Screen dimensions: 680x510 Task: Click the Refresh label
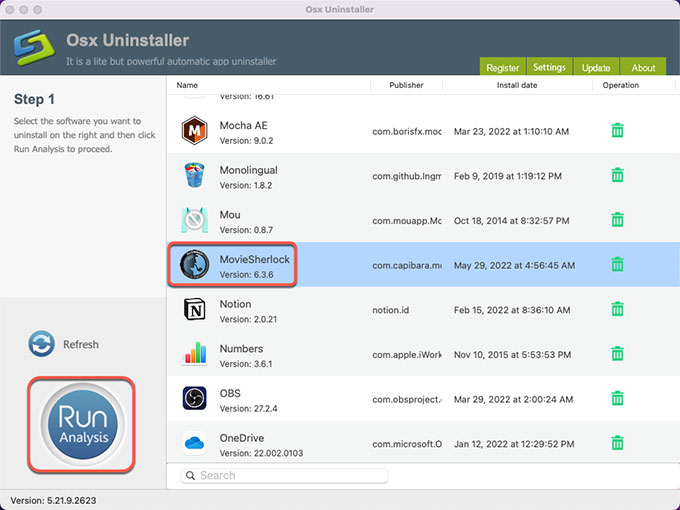tap(81, 344)
